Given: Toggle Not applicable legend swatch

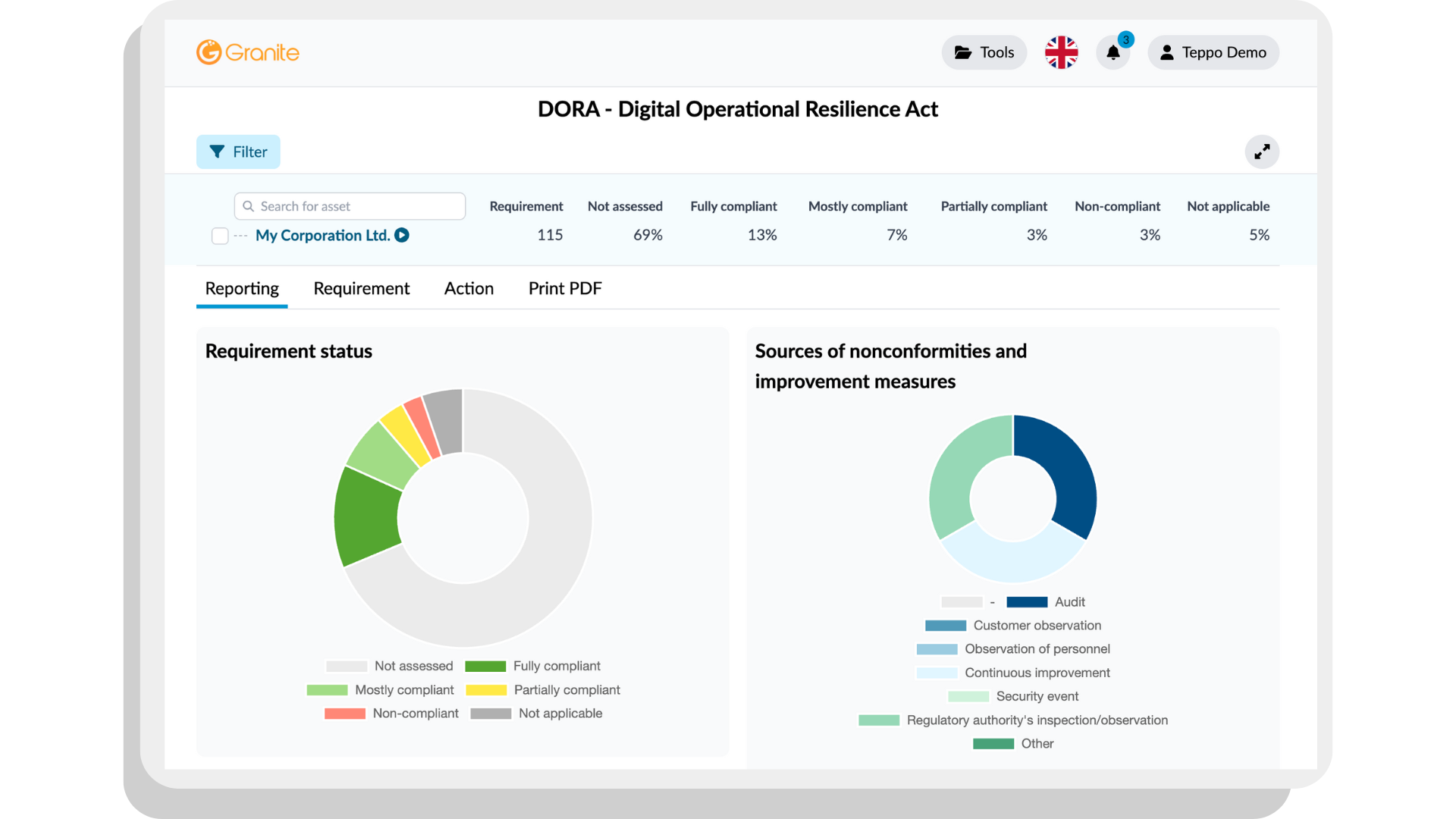Looking at the screenshot, I should point(491,714).
